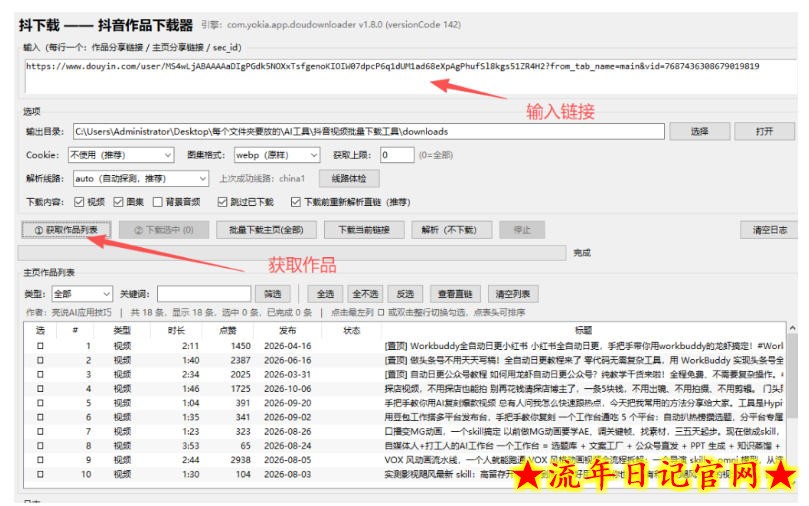
Task: Toggle 下载前重新解析直链 checkbox
Action: point(296,202)
